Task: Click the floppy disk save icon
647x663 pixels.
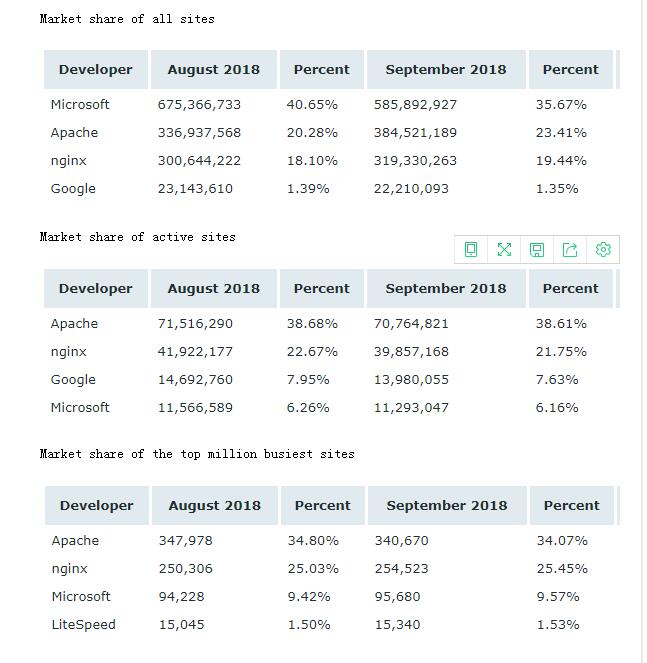Action: (x=537, y=249)
